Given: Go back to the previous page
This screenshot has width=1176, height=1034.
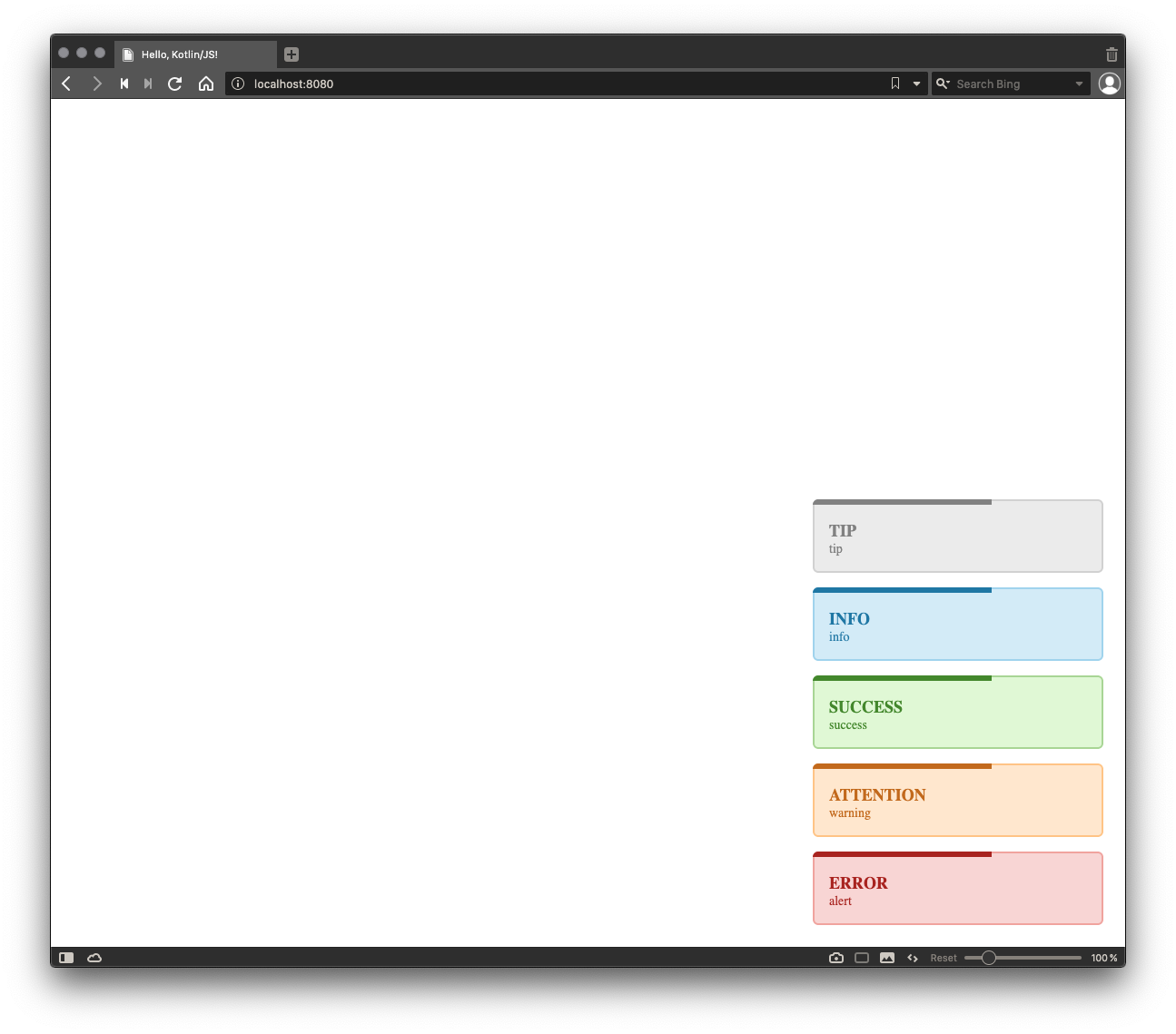Looking at the screenshot, I should pos(66,84).
